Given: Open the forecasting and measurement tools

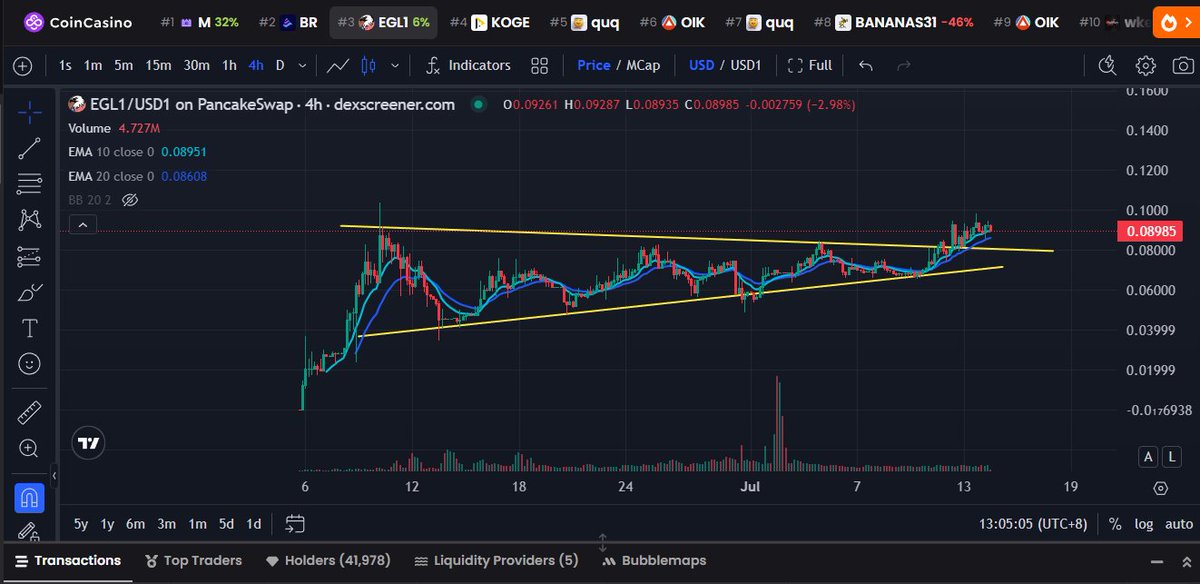Looking at the screenshot, I should [x=30, y=256].
